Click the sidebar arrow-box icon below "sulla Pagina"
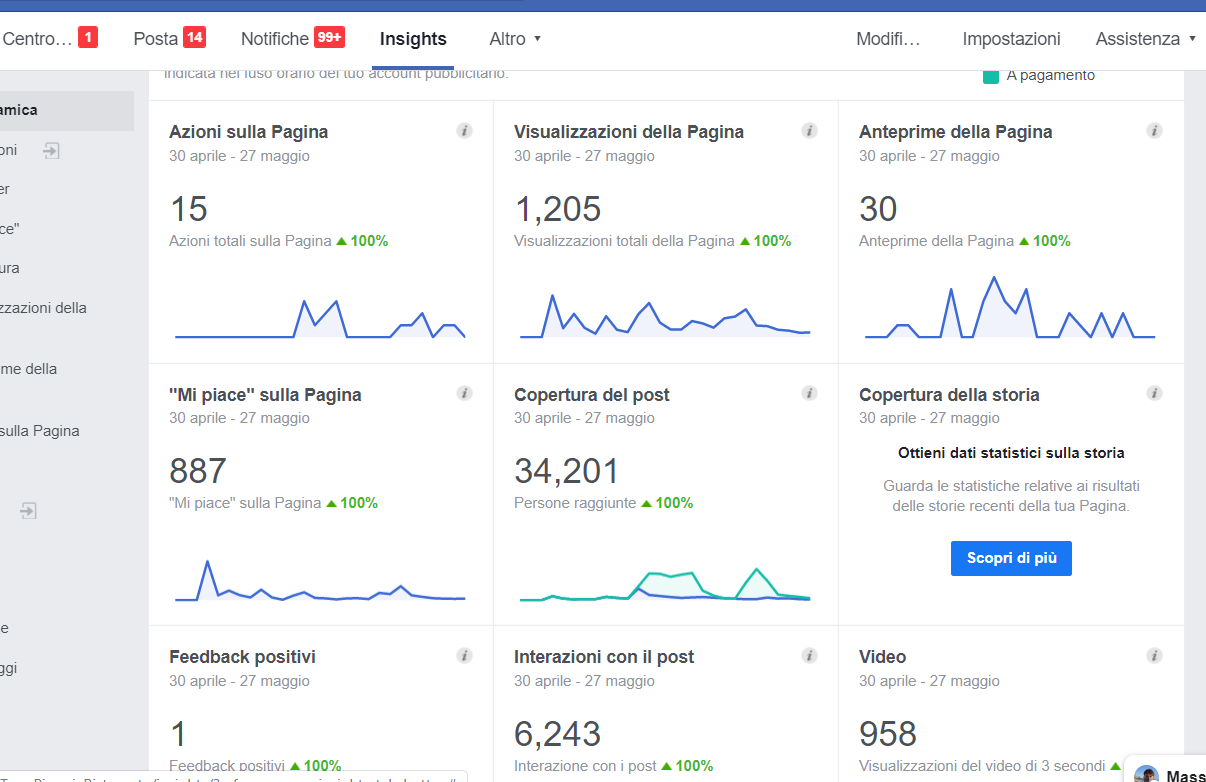 click(x=29, y=510)
